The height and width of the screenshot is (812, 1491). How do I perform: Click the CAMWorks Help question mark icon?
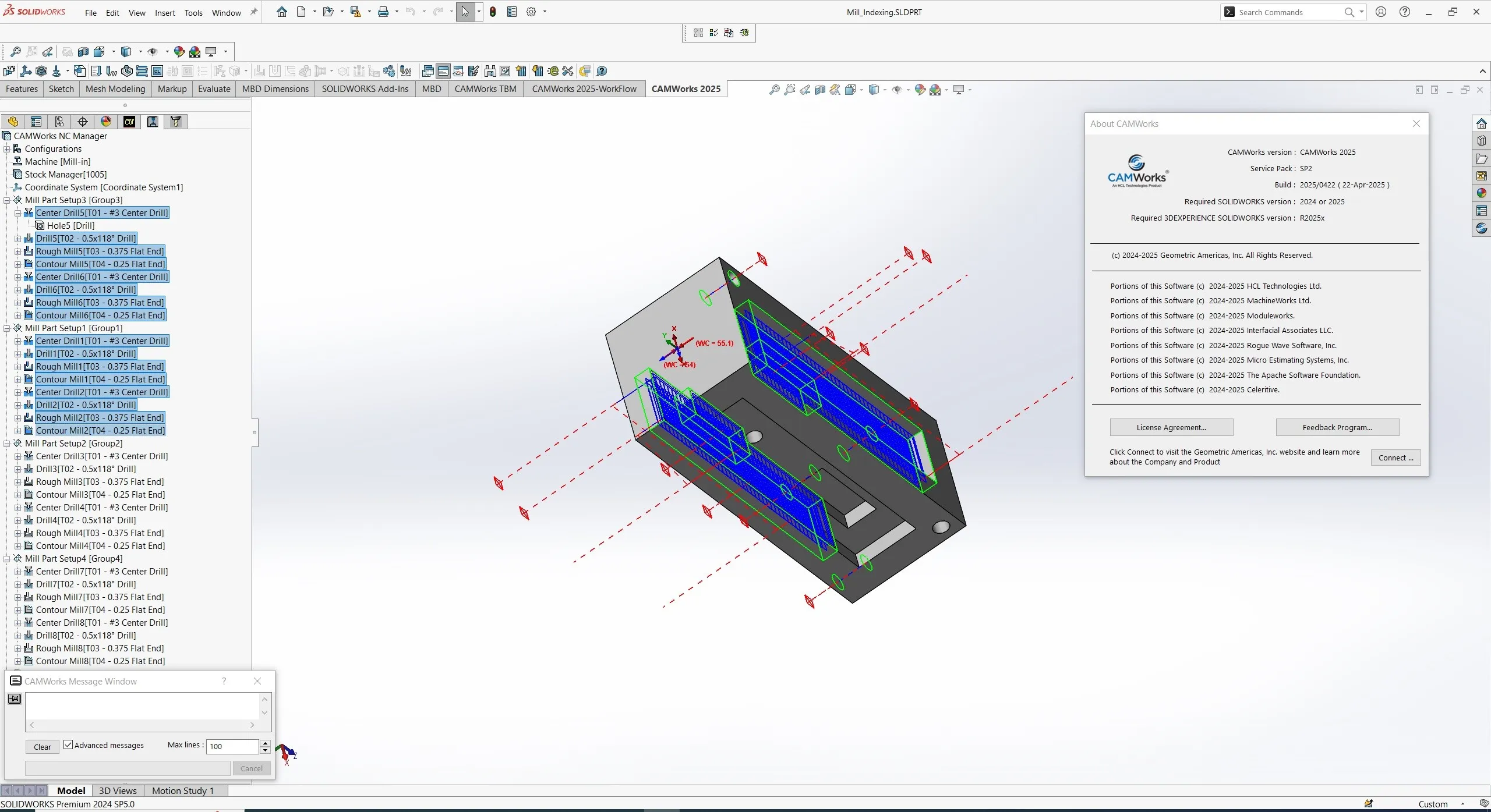(602, 71)
